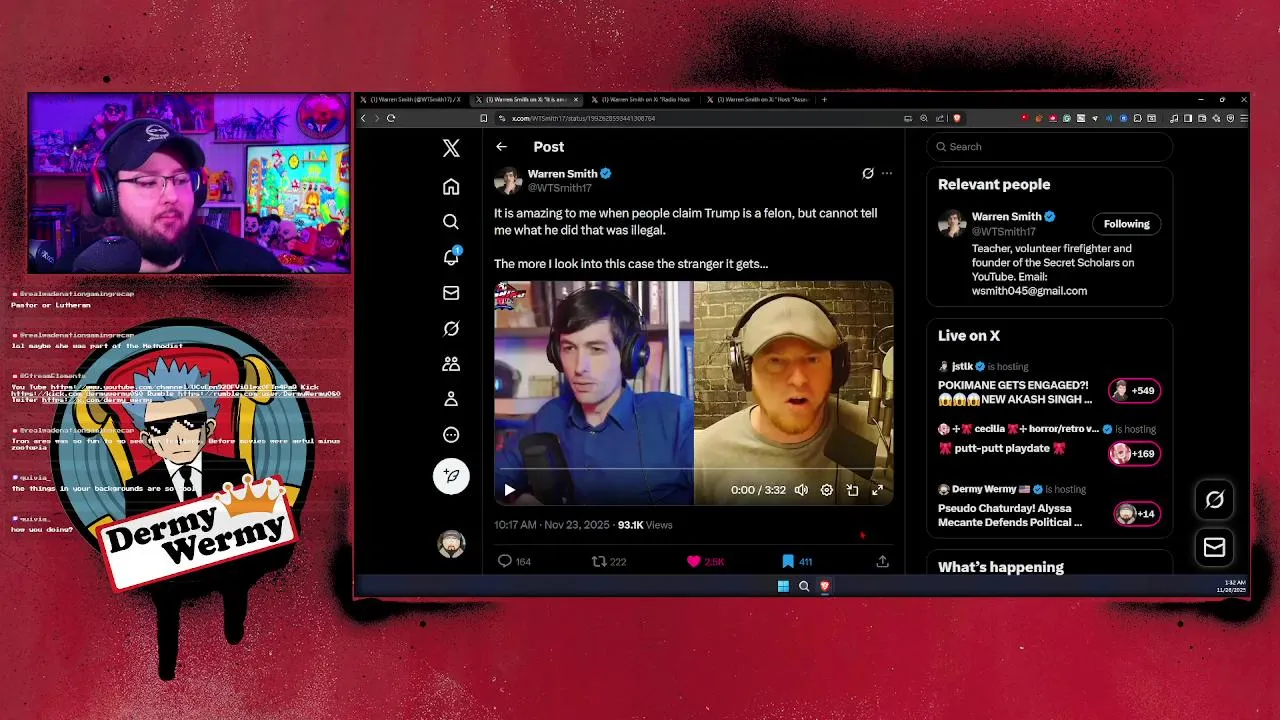Image resolution: width=1280 pixels, height=720 pixels.
Task: Open @WTSmith17 handle under author name
Action: (559, 188)
